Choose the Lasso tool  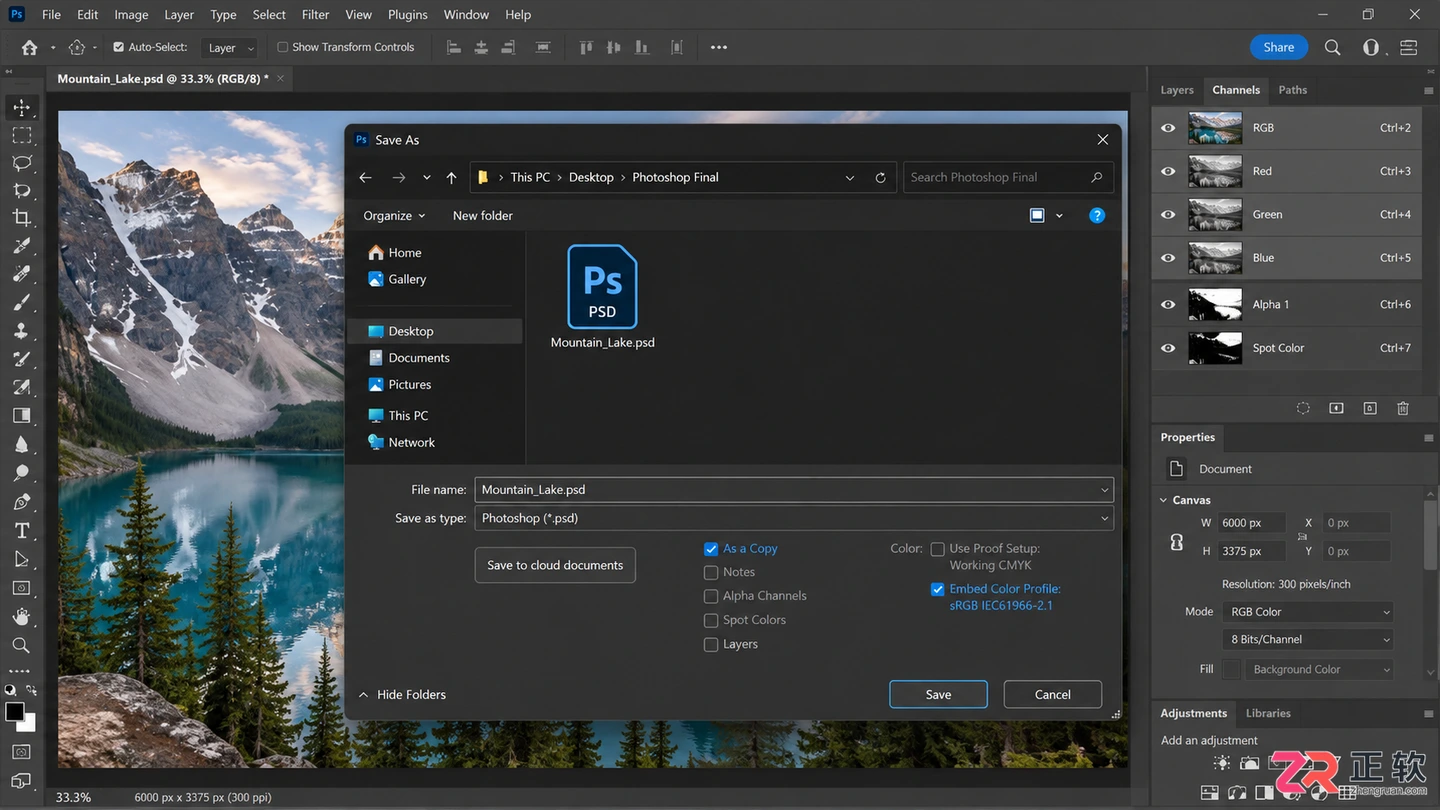(22, 162)
